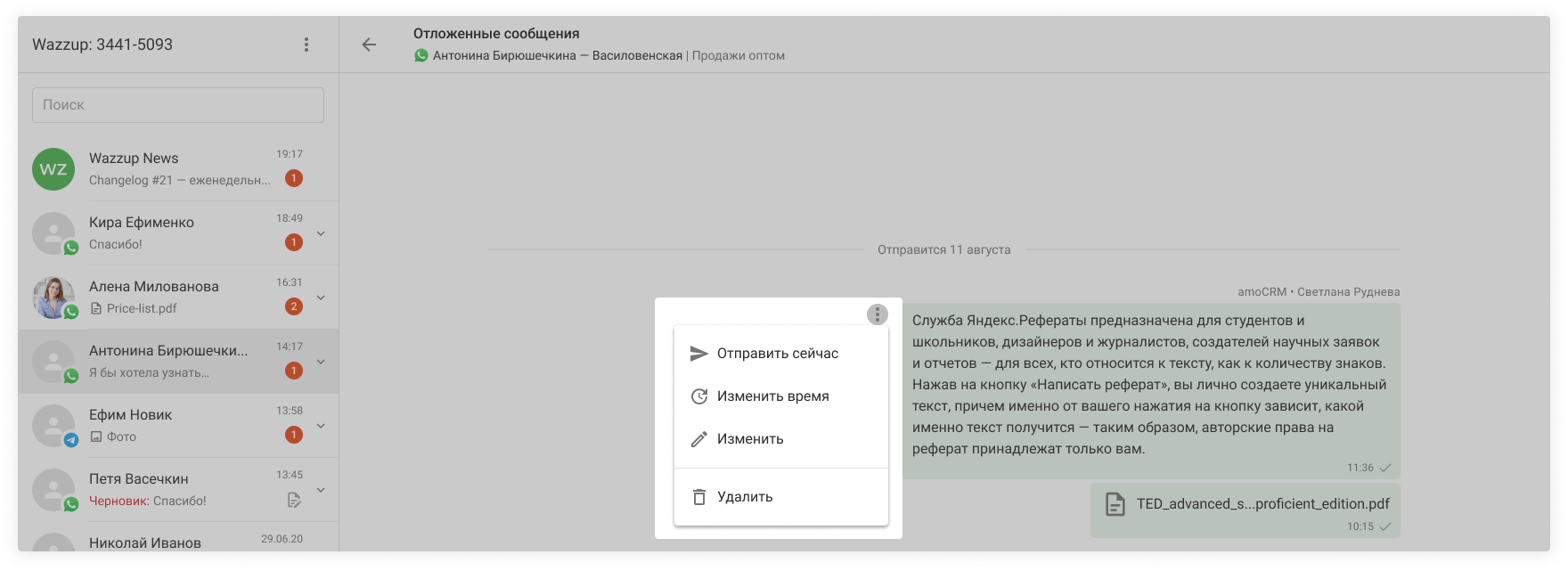The width and height of the screenshot is (1568, 571).
Task: Expand chevron next to Алена Милованова chat
Action: point(321,298)
